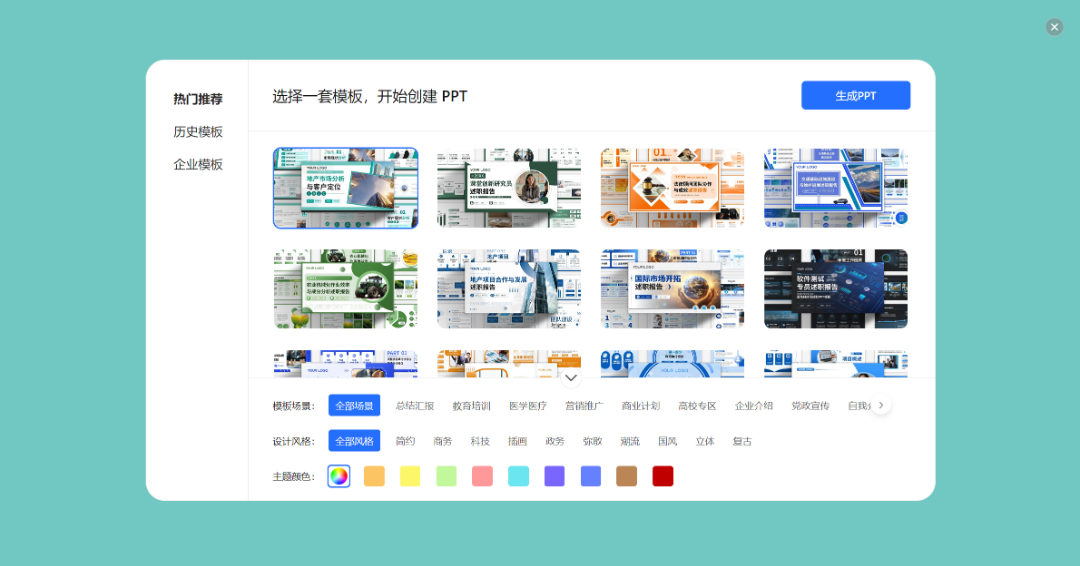
Task: Open the 历史模板 tab
Action: (x=198, y=132)
